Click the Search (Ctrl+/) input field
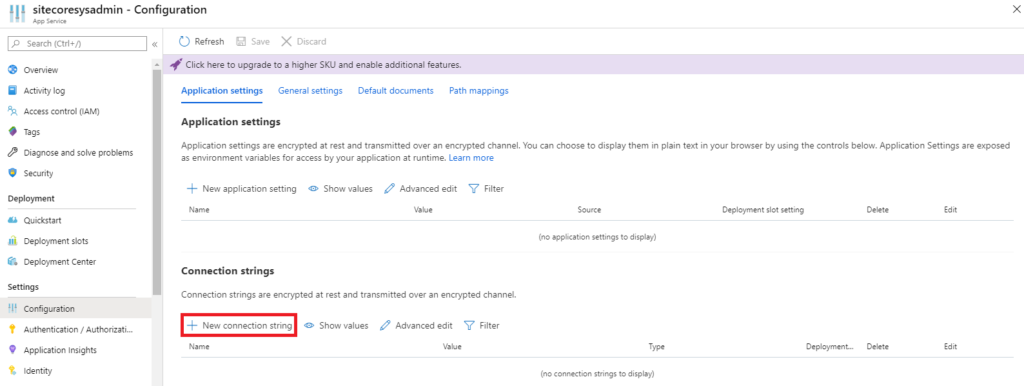Viewport: 1024px width, 386px height. [x=77, y=44]
